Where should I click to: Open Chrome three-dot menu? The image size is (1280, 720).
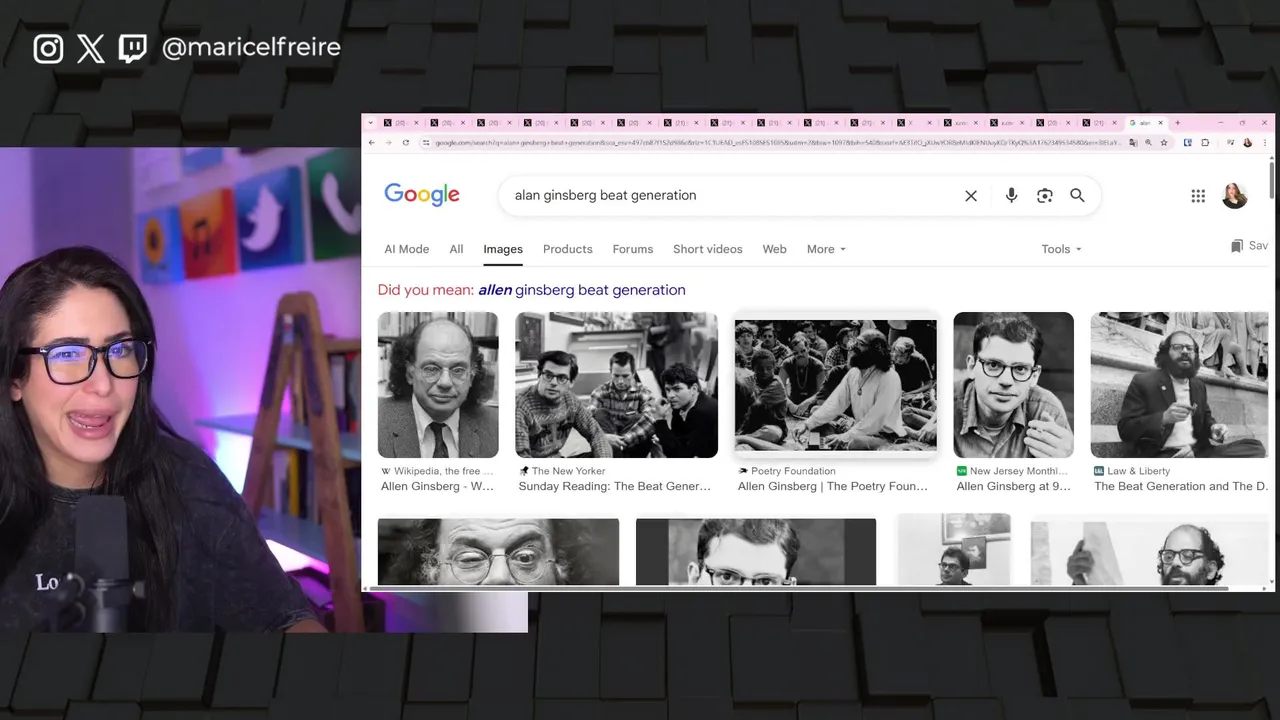point(1265,143)
